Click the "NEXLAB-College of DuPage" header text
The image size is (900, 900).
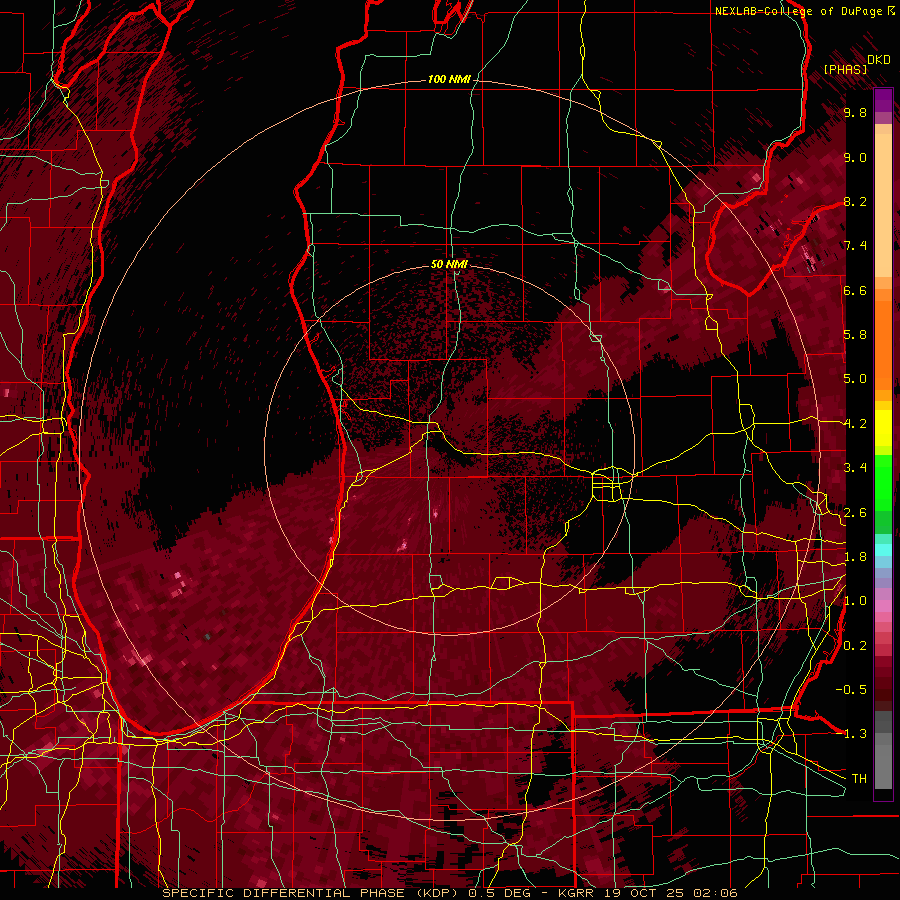(799, 11)
